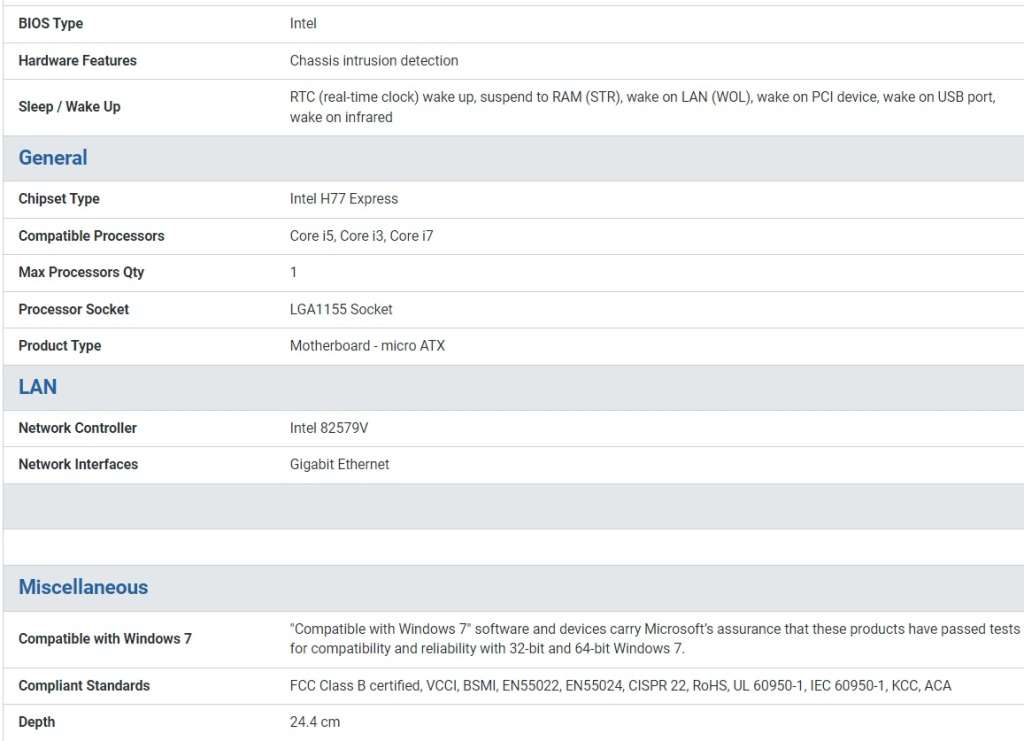Viewport: 1024px width, 741px height.
Task: Click the Compatible Processors label
Action: [x=91, y=236]
